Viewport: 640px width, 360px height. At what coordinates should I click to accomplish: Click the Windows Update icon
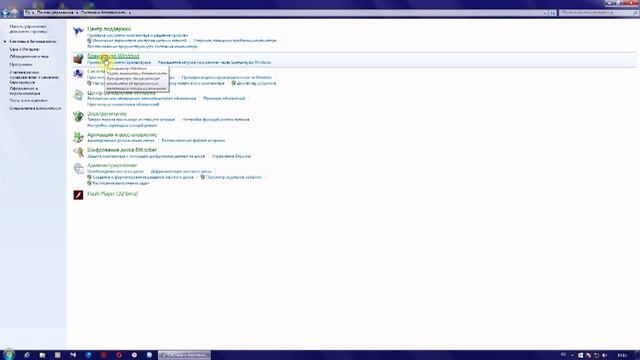point(78,95)
